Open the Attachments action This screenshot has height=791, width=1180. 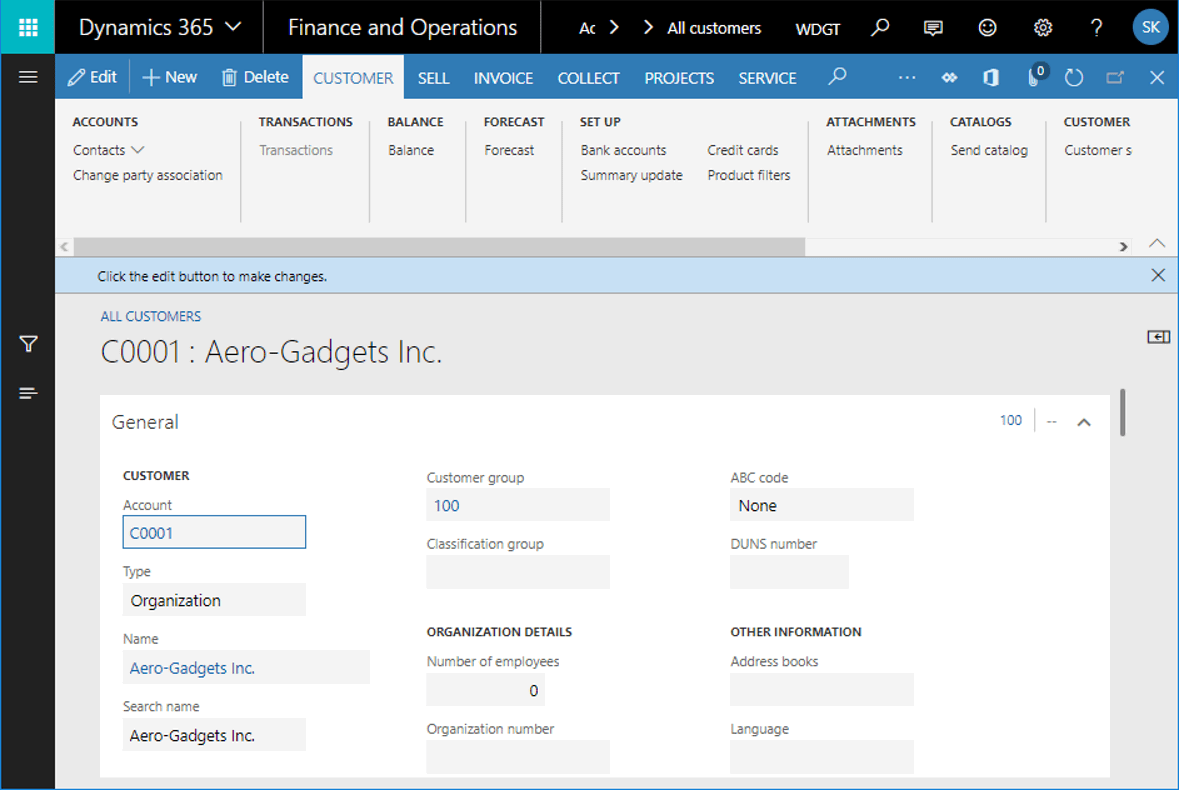point(865,150)
